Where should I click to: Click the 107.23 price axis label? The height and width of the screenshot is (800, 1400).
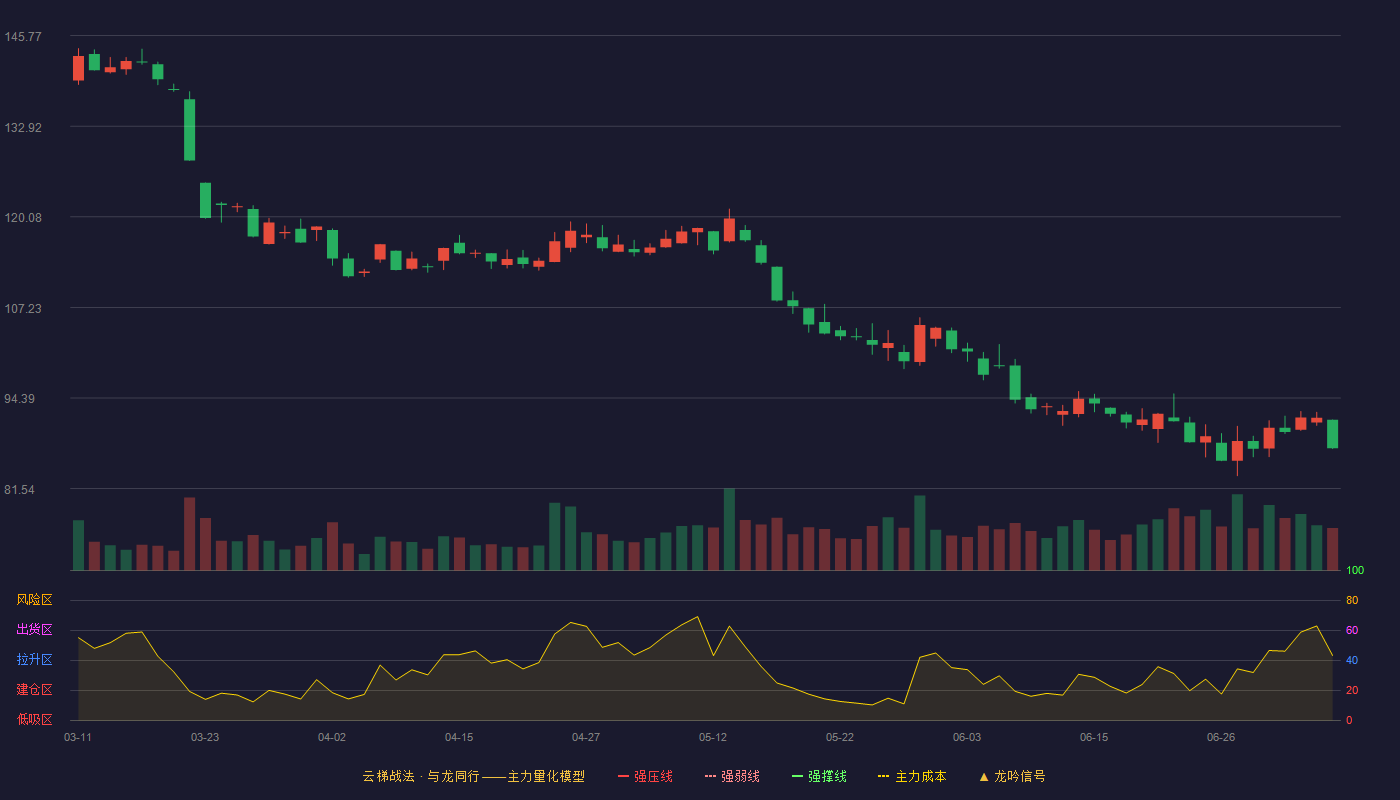[23, 309]
